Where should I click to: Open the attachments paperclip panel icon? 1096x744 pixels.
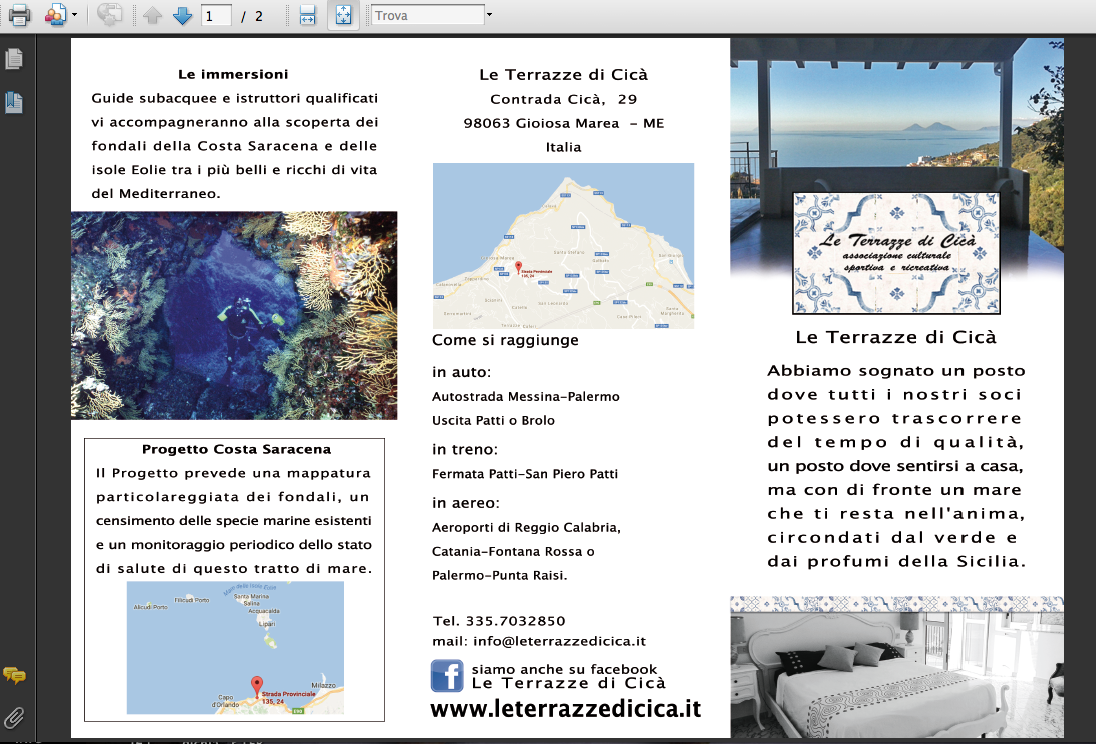[x=14, y=717]
